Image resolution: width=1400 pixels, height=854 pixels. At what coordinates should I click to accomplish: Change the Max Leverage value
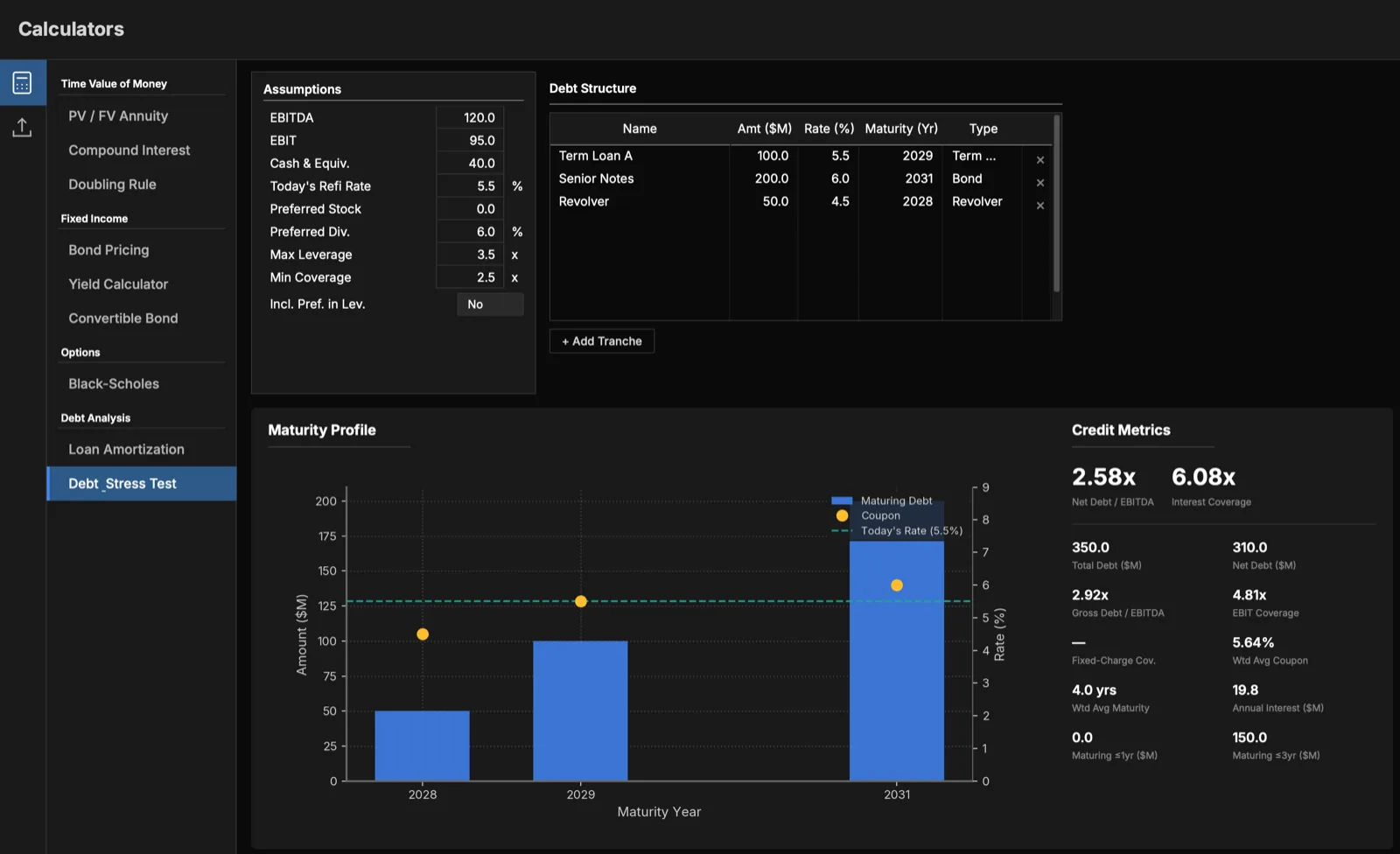point(470,254)
